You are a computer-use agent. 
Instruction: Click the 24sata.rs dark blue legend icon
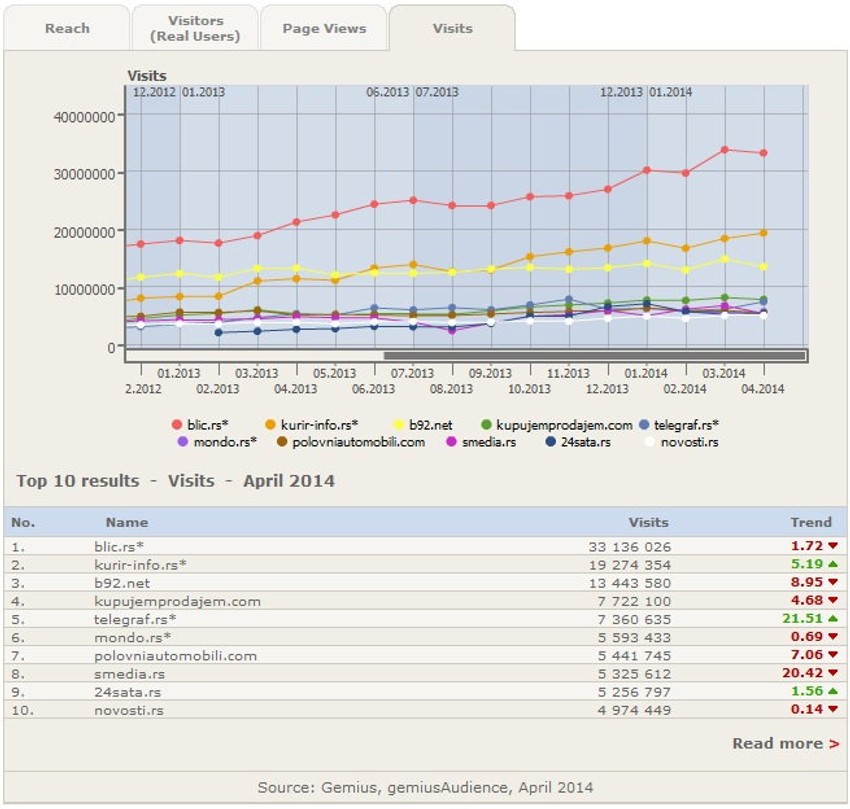point(550,441)
